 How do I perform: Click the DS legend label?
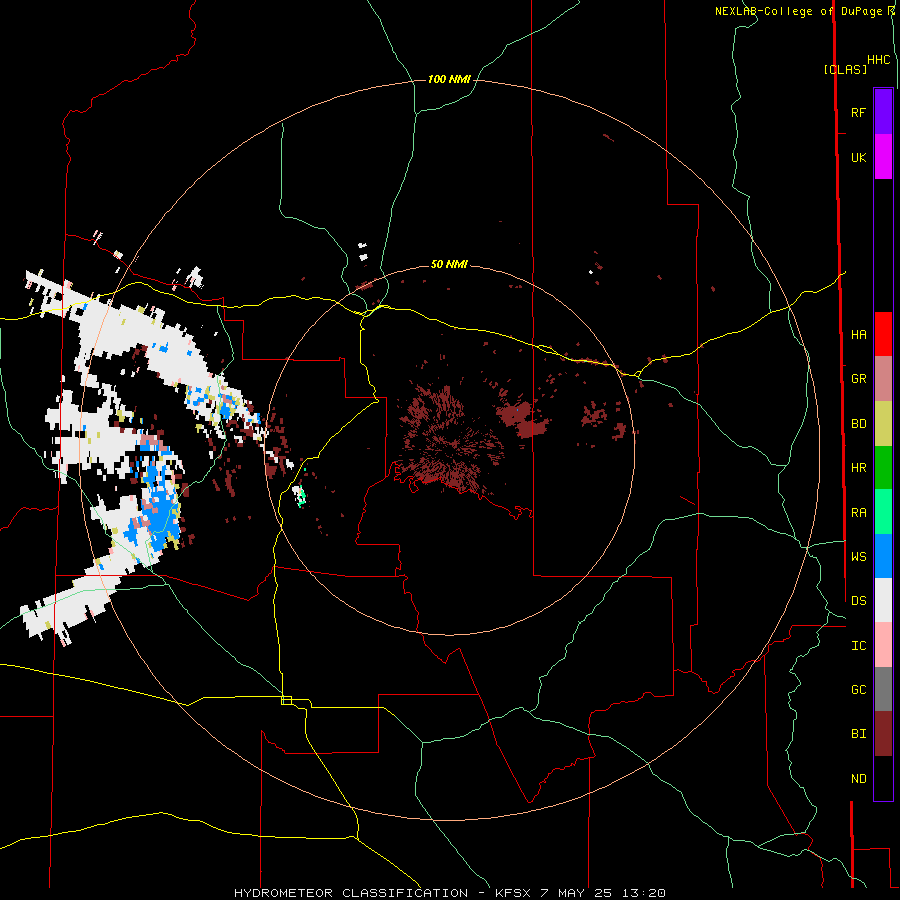(858, 600)
